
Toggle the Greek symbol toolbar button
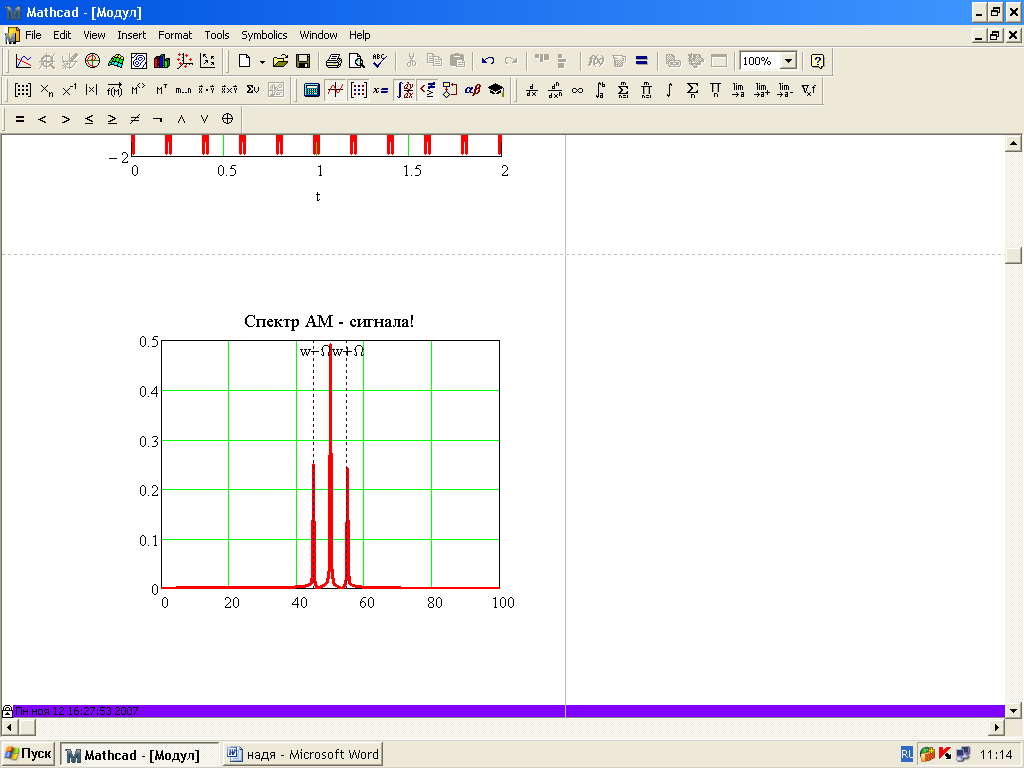(472, 90)
